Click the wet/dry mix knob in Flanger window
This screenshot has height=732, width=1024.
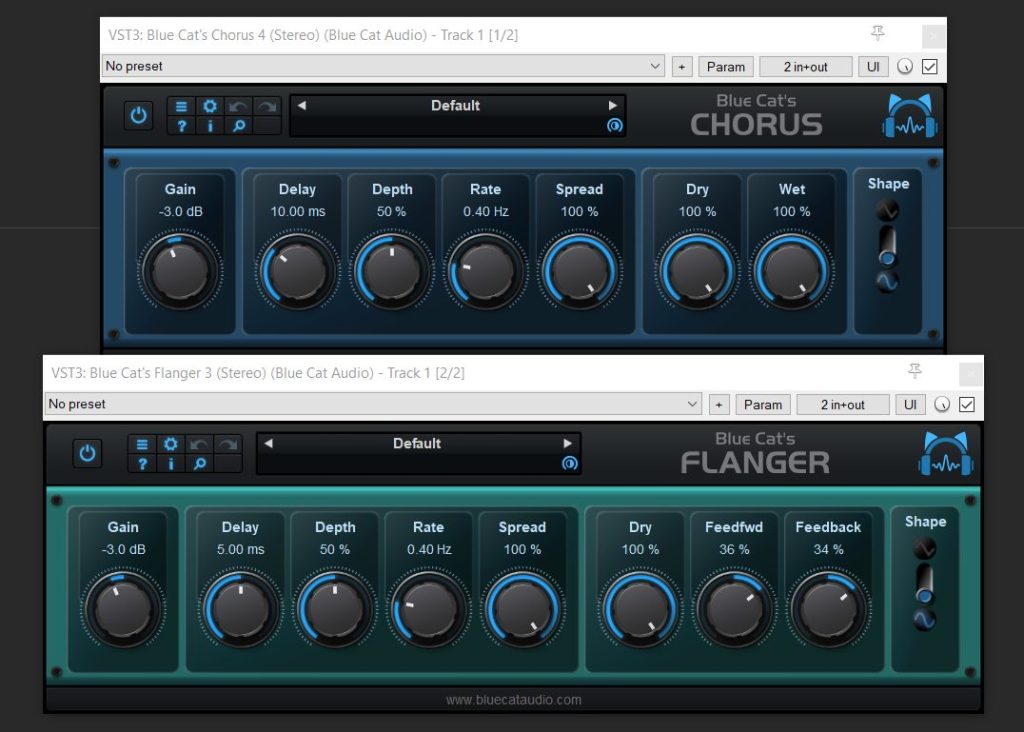pyautogui.click(x=942, y=405)
